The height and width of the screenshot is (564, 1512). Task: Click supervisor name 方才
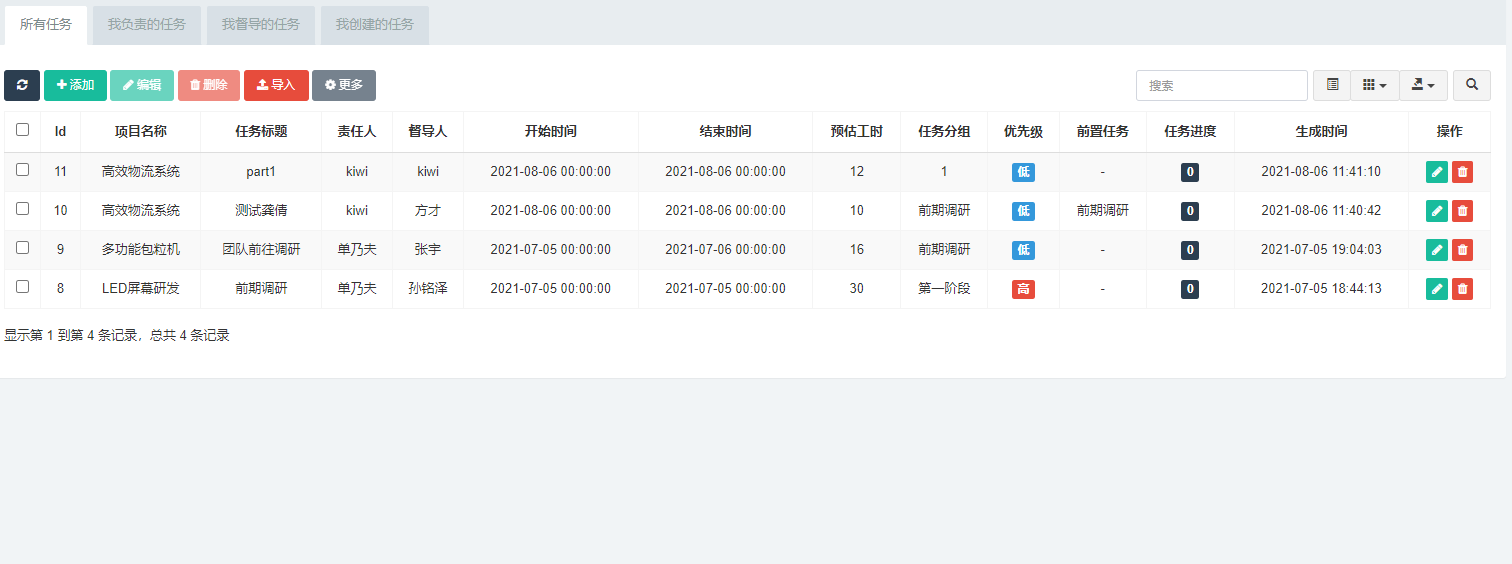tap(428, 210)
